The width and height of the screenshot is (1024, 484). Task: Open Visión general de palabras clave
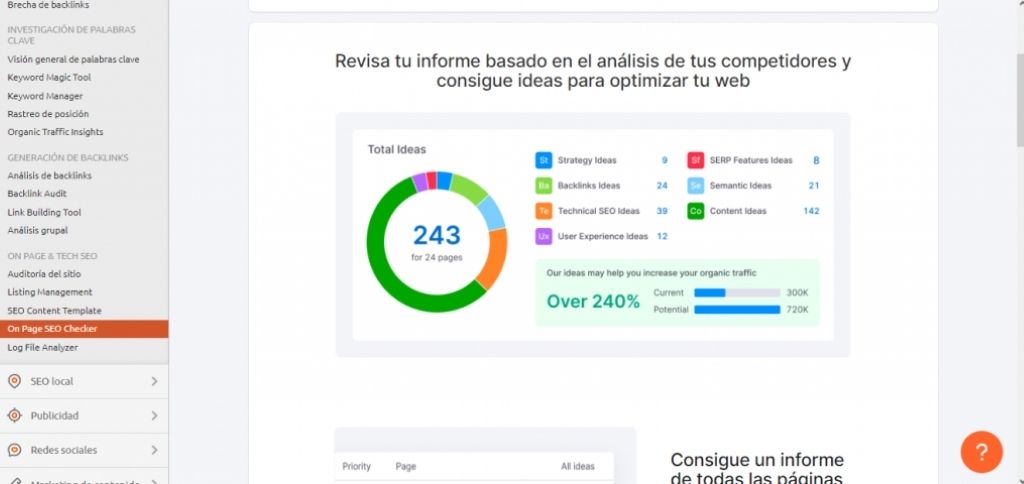coord(73,59)
